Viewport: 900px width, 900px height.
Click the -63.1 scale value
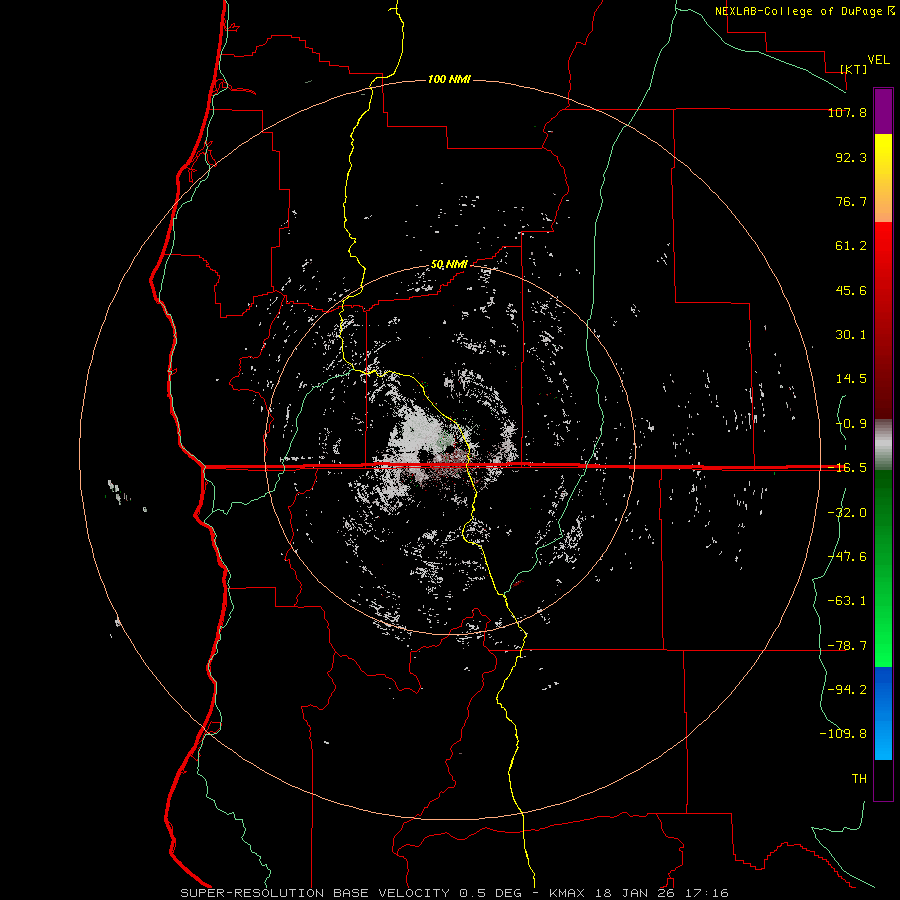[x=847, y=601]
